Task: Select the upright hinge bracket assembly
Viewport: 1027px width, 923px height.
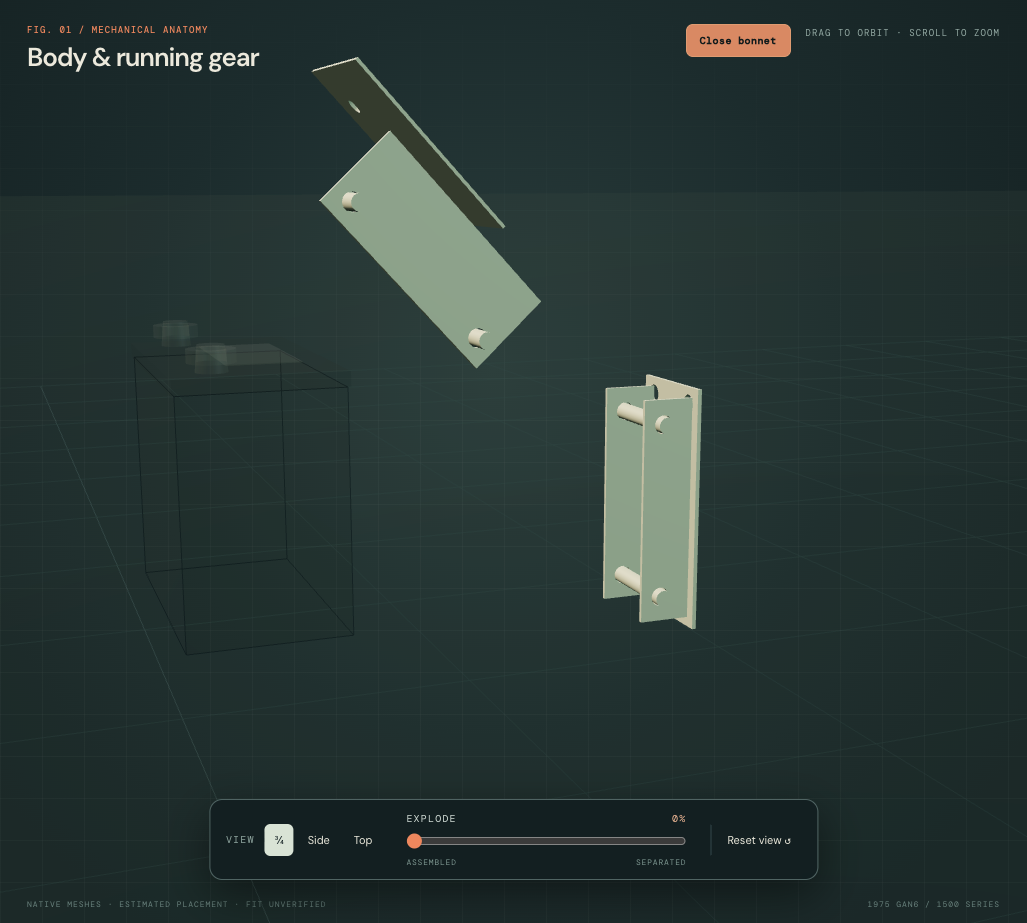Action: (652, 502)
